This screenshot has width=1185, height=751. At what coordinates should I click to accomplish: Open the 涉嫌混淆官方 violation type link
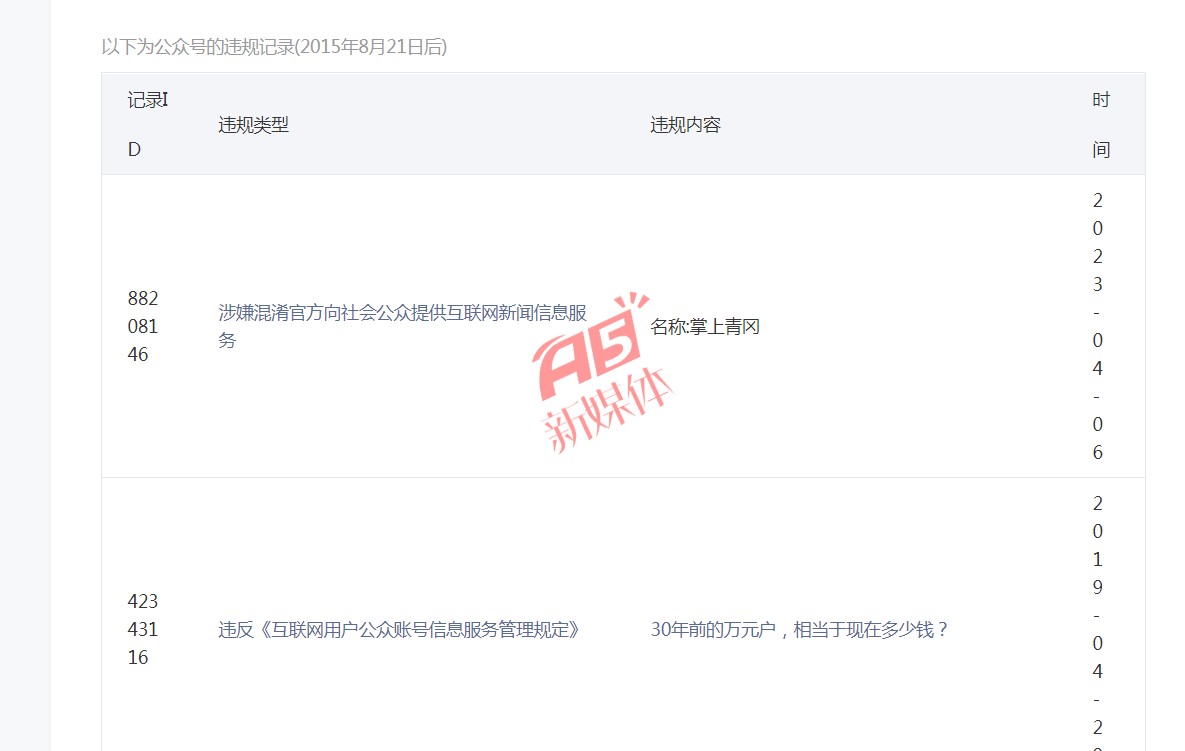point(403,326)
